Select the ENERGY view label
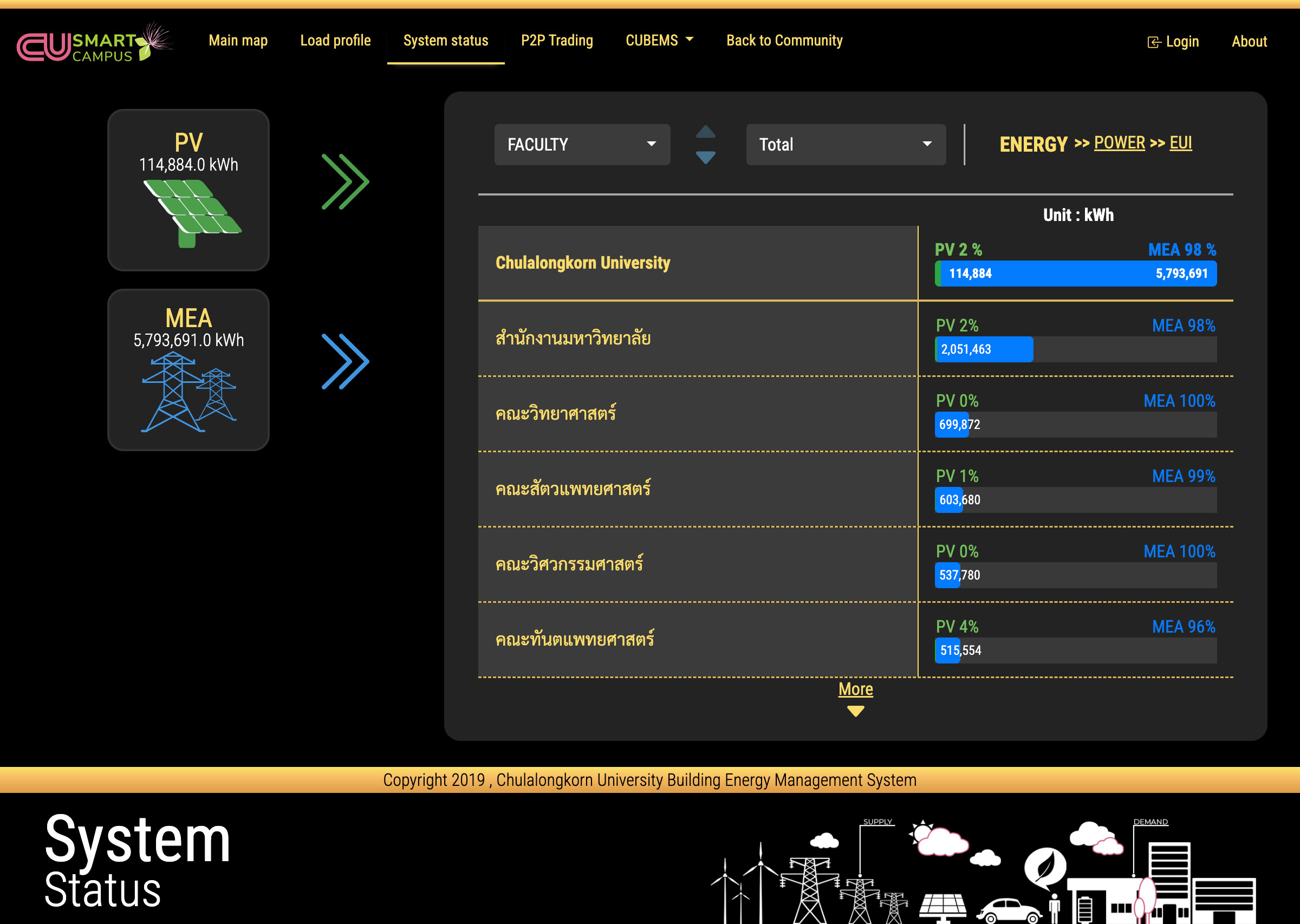The image size is (1300, 924). point(1033,144)
